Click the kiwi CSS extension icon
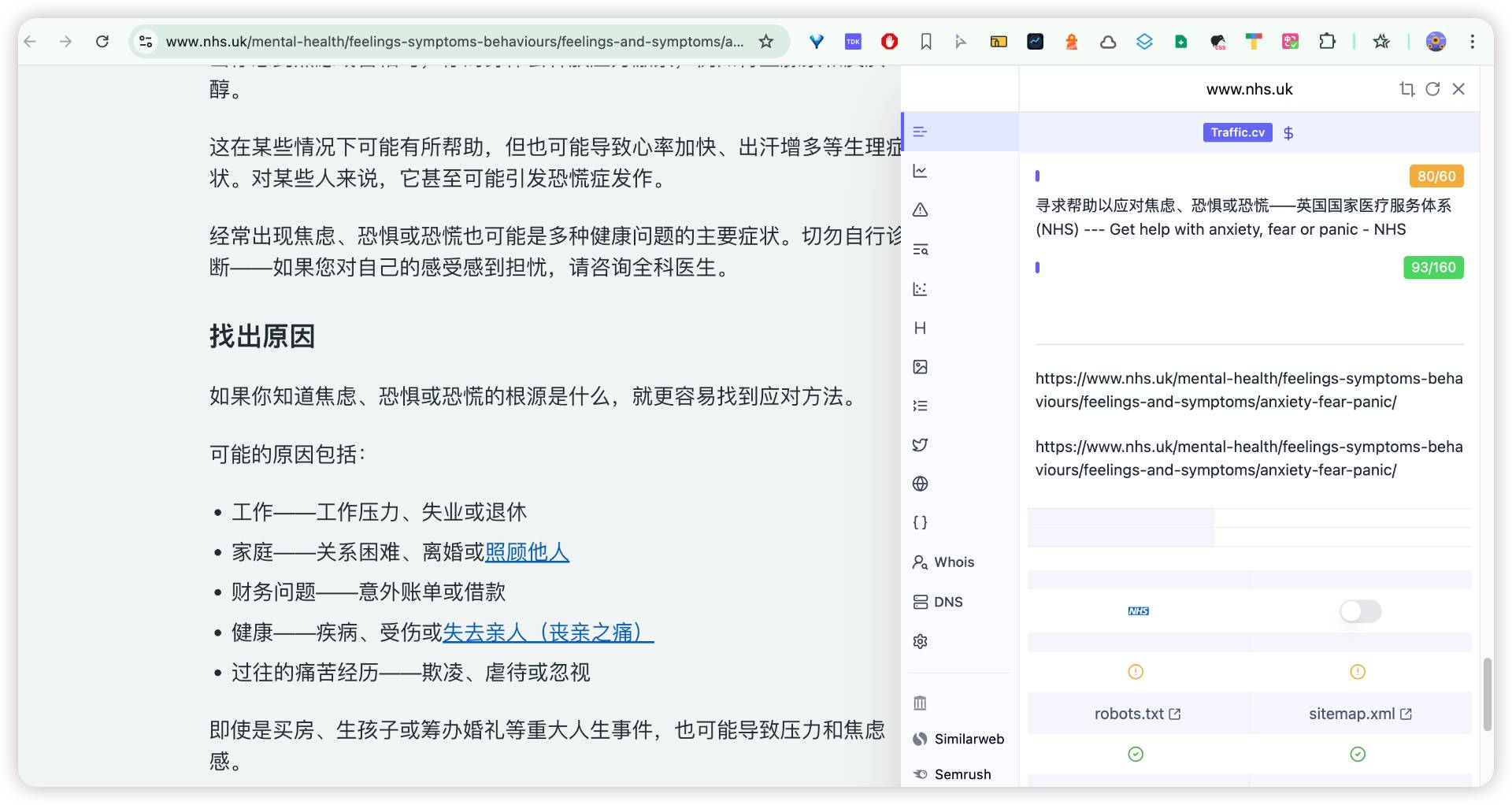1512x805 pixels. pyautogui.click(x=1217, y=42)
